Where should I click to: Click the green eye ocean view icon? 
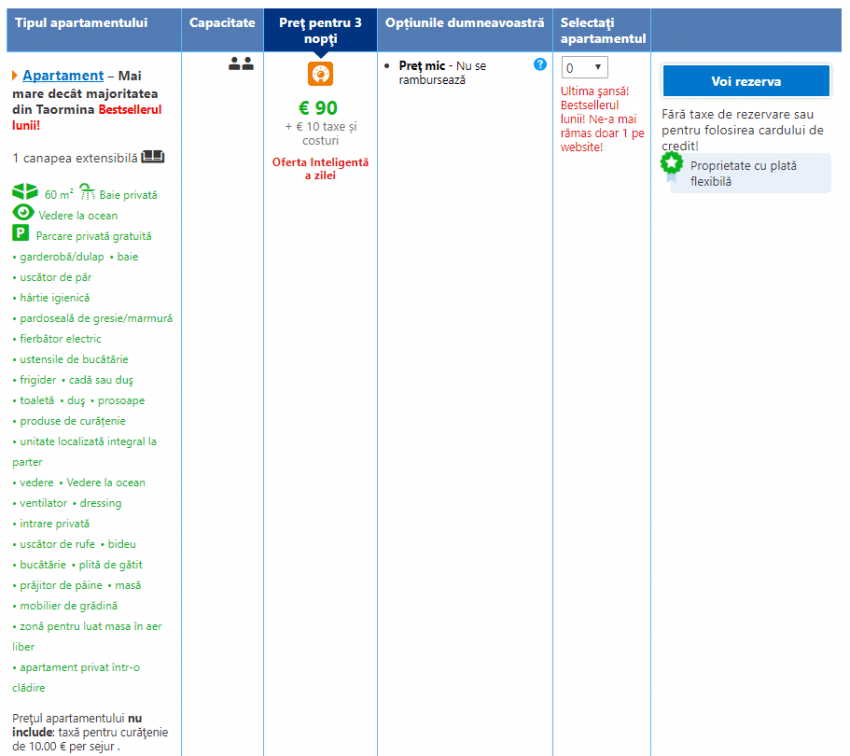coord(23,213)
